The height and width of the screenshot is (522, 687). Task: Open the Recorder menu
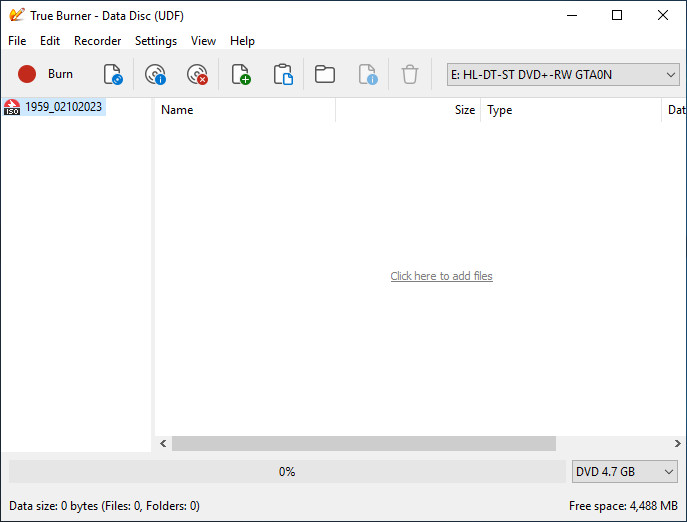click(97, 41)
